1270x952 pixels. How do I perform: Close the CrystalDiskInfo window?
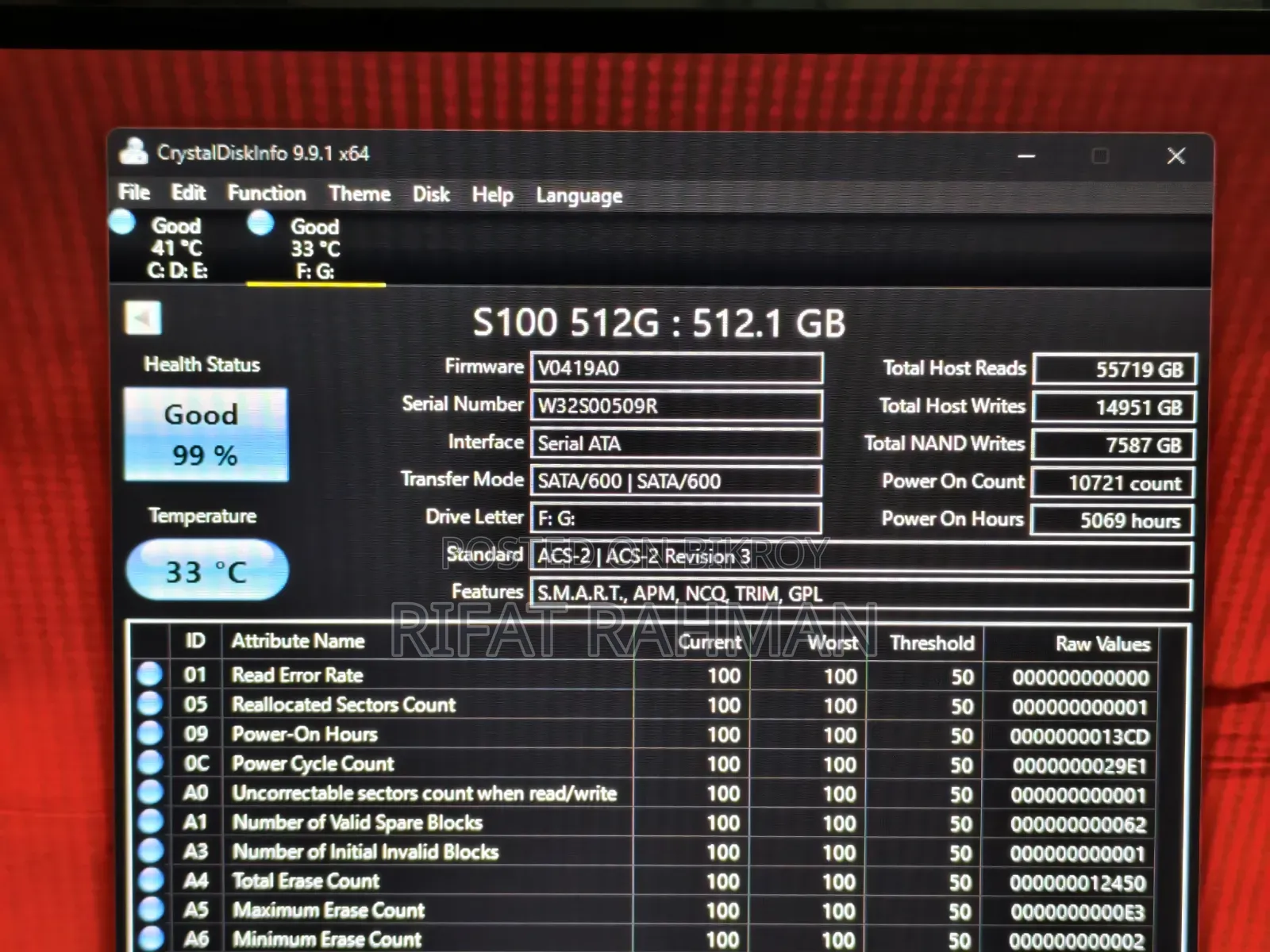tap(1176, 155)
